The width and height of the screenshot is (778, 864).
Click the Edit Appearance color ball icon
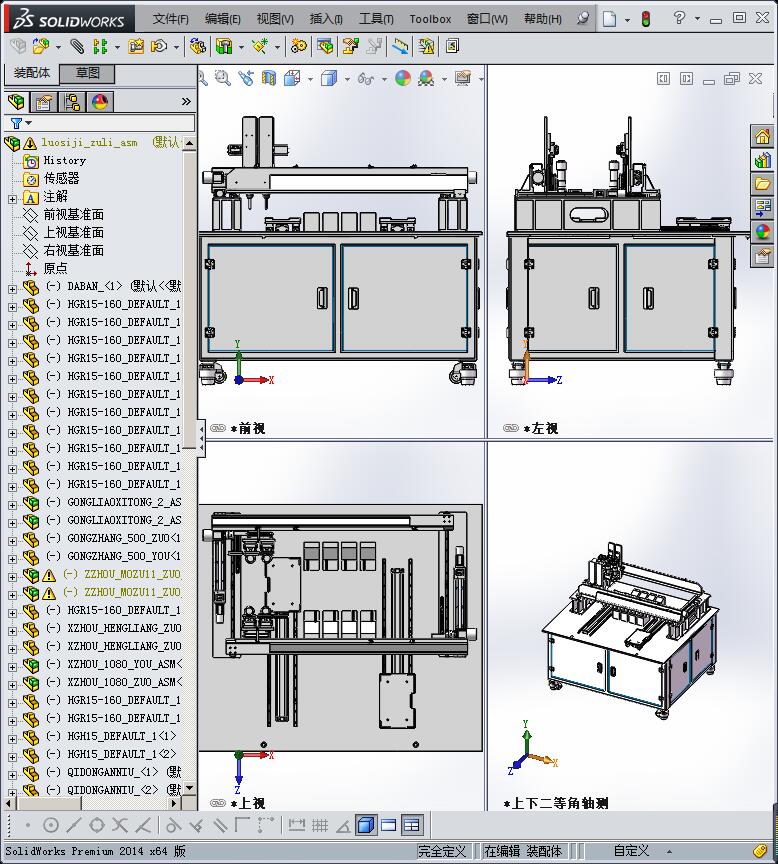(x=403, y=78)
